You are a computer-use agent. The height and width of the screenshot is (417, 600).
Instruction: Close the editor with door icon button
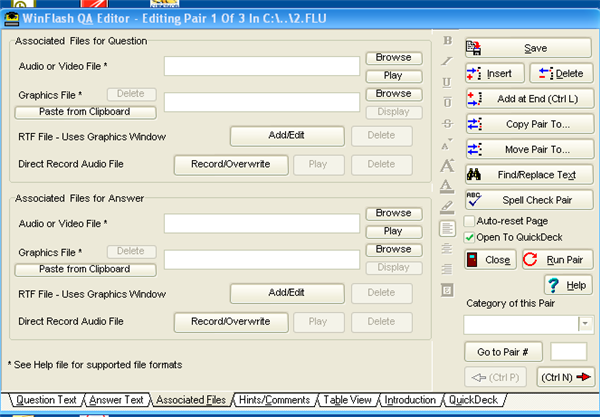(x=490, y=260)
